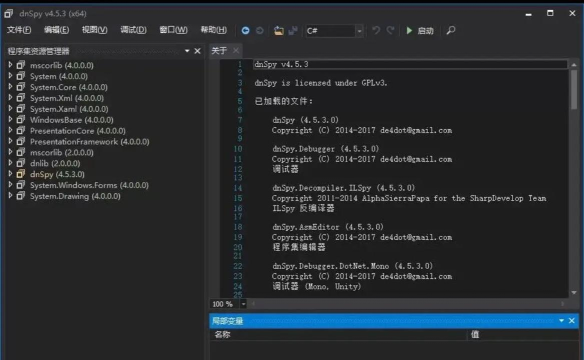Click the open file folder icon

[x=279, y=31]
